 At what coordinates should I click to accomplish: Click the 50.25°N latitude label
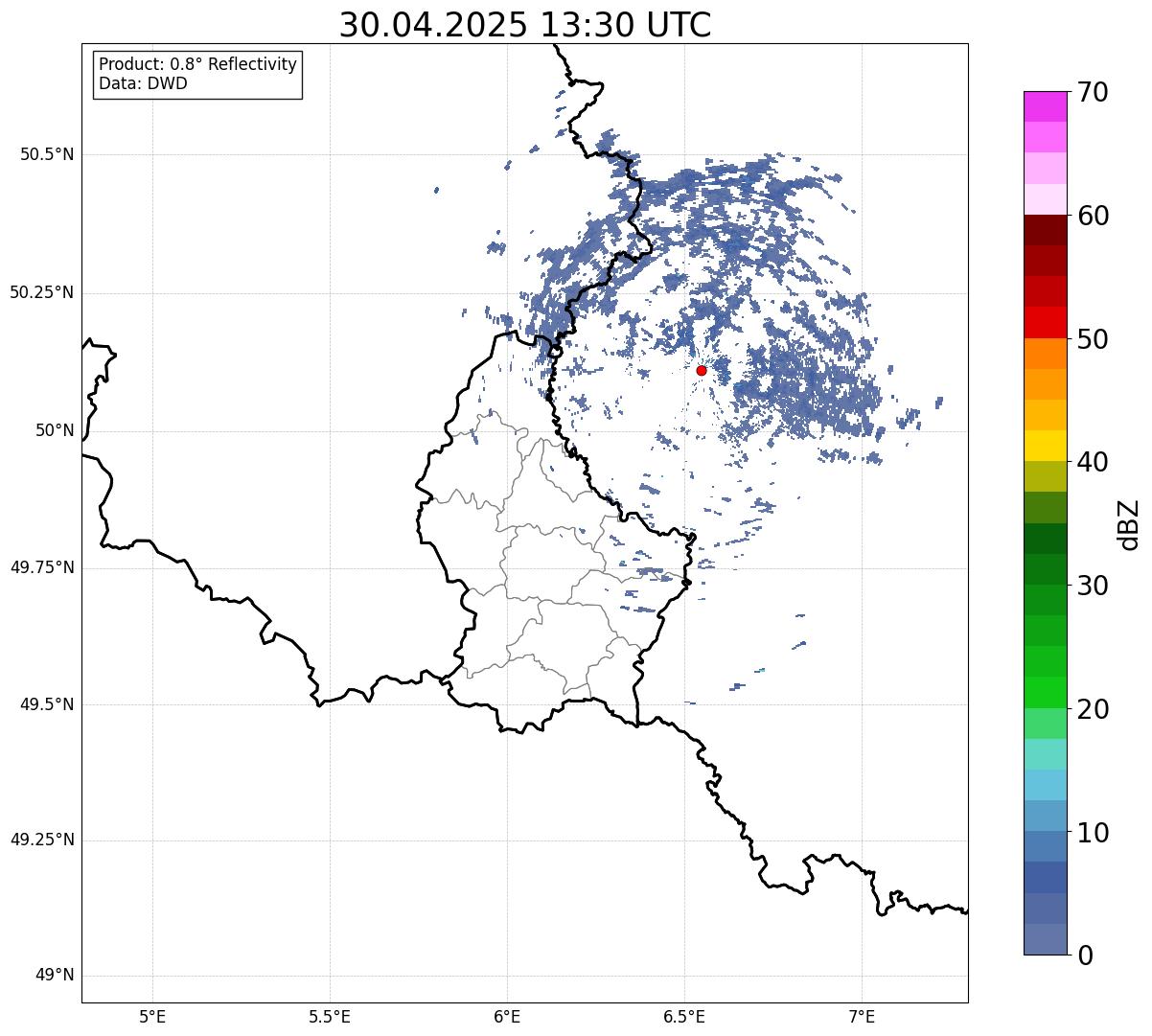pyautogui.click(x=42, y=292)
